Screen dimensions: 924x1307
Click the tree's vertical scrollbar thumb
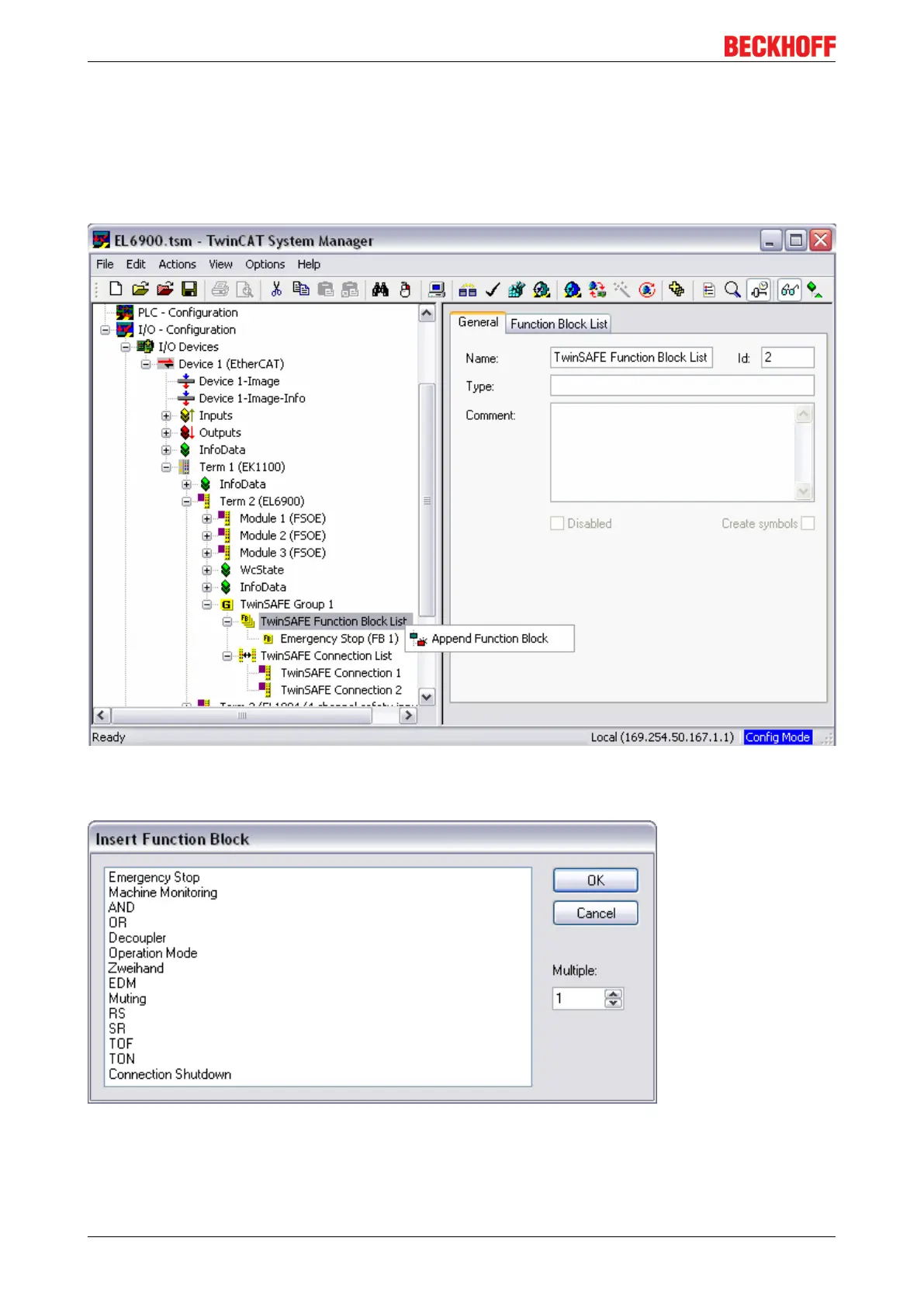[x=427, y=501]
